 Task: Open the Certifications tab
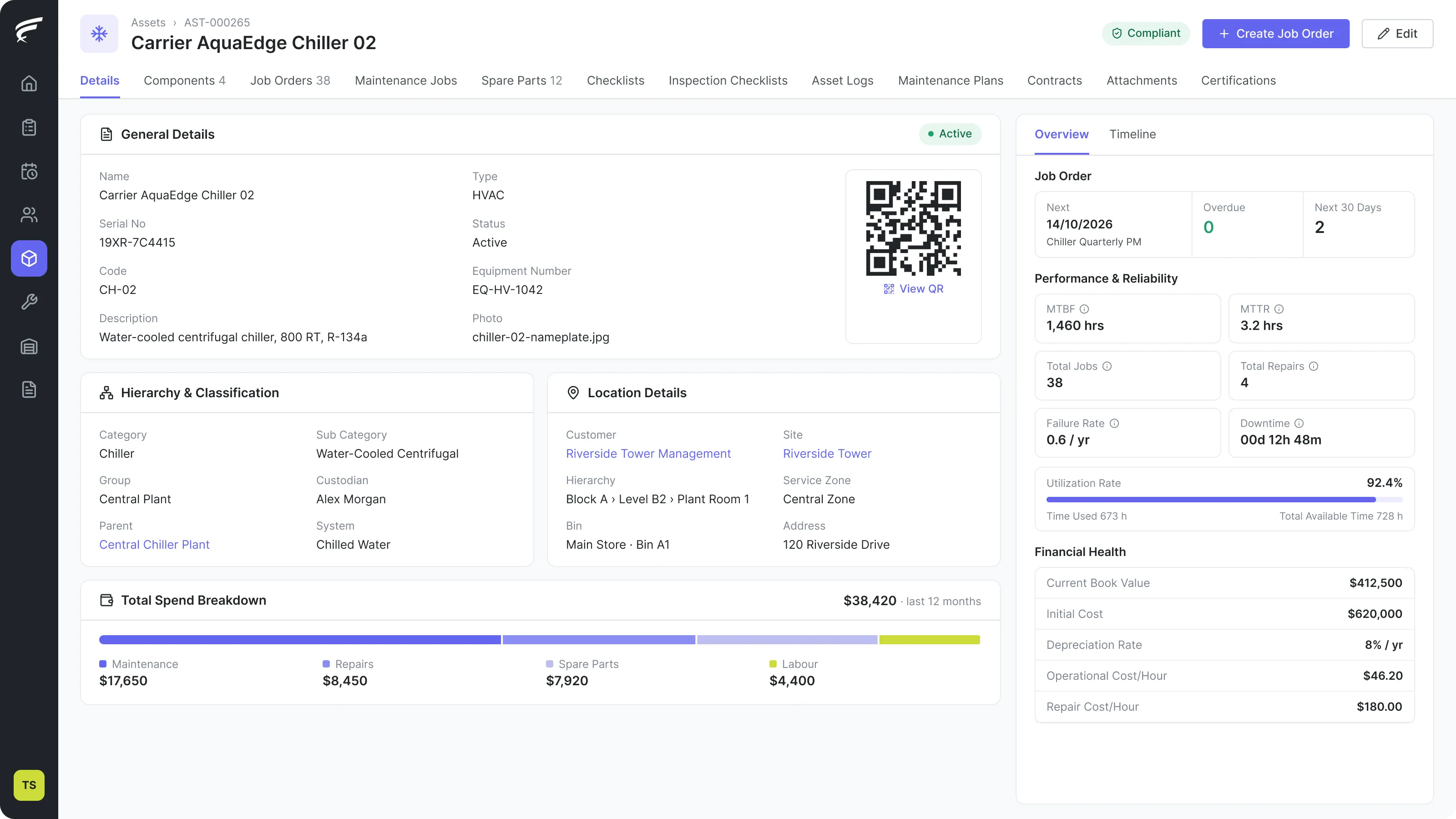coord(1239,80)
